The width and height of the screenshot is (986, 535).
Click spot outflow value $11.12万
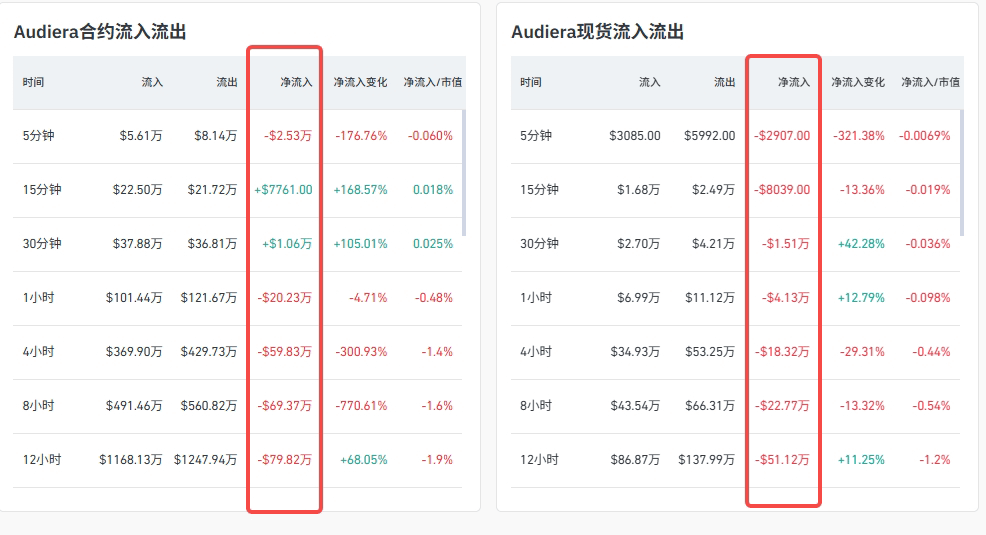point(710,298)
